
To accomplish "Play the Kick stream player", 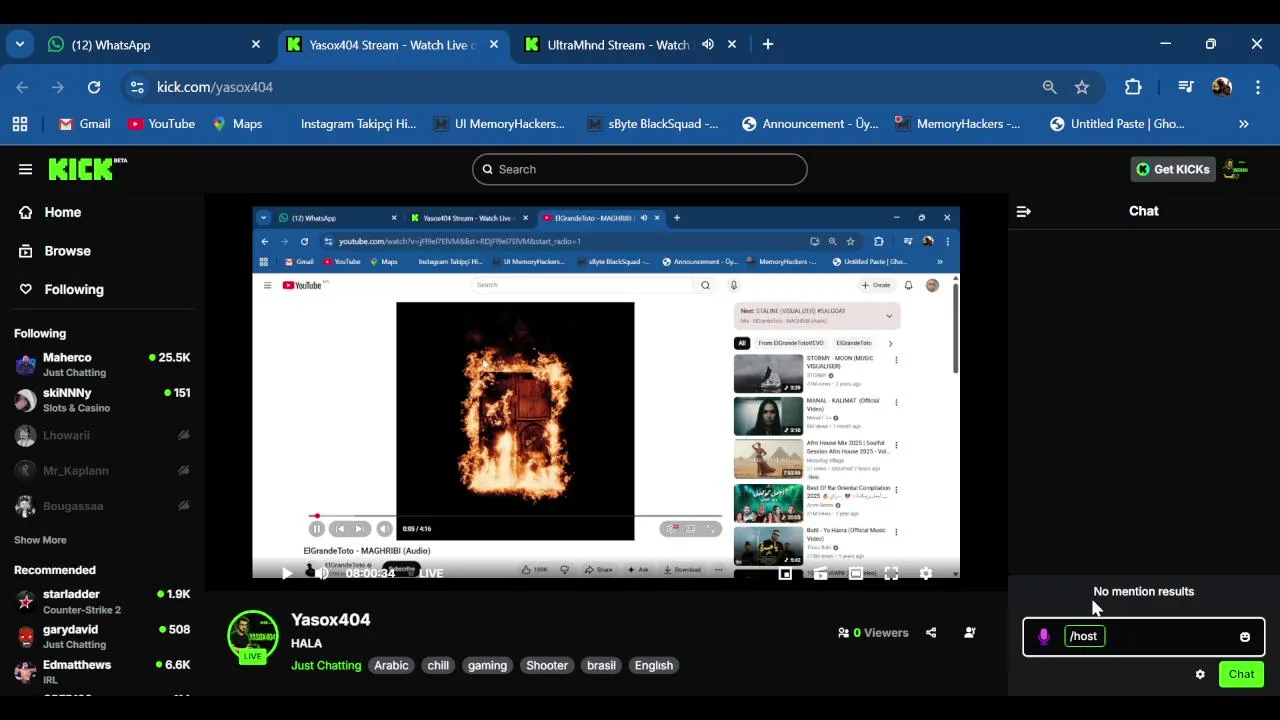I will tap(287, 573).
